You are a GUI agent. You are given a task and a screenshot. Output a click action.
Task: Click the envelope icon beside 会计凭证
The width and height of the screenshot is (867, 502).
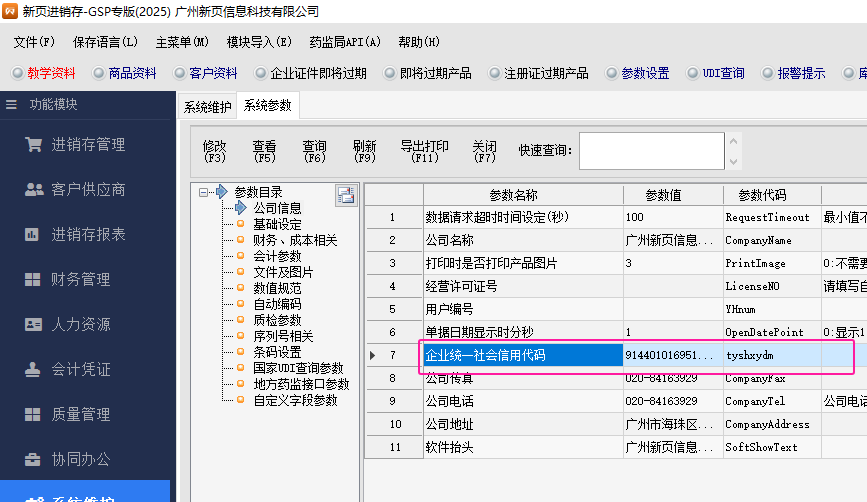(33, 370)
